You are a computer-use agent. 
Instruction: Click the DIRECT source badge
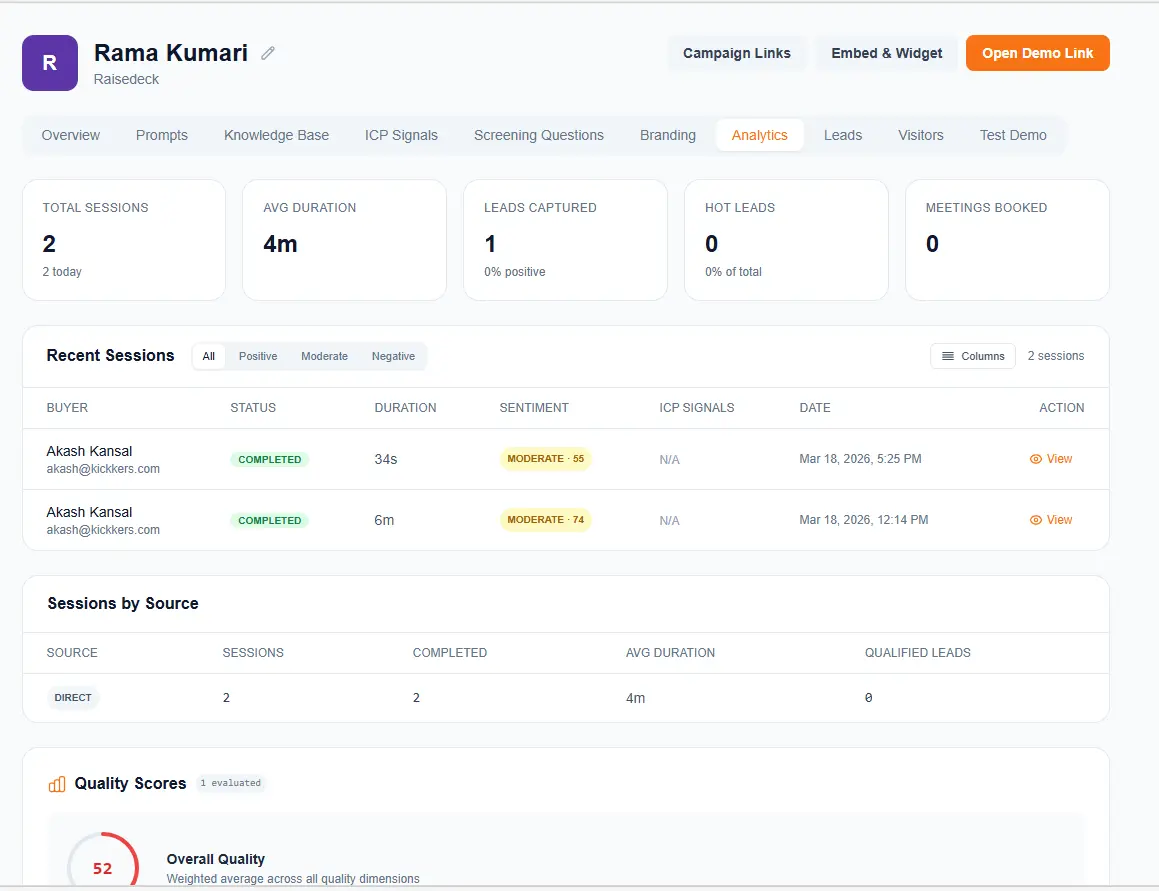click(x=73, y=697)
